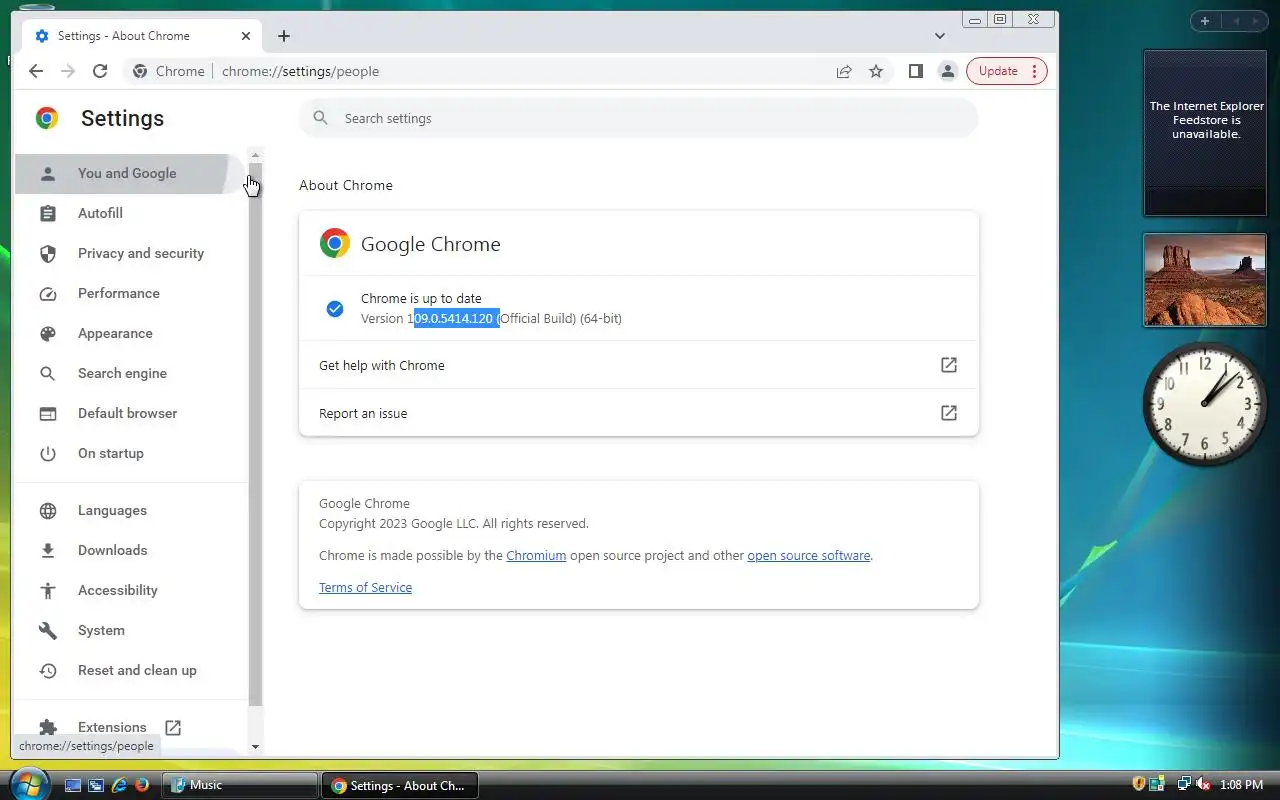Click the Feed Headlines gadget
Viewport: 1280px width, 800px height.
(1205, 133)
